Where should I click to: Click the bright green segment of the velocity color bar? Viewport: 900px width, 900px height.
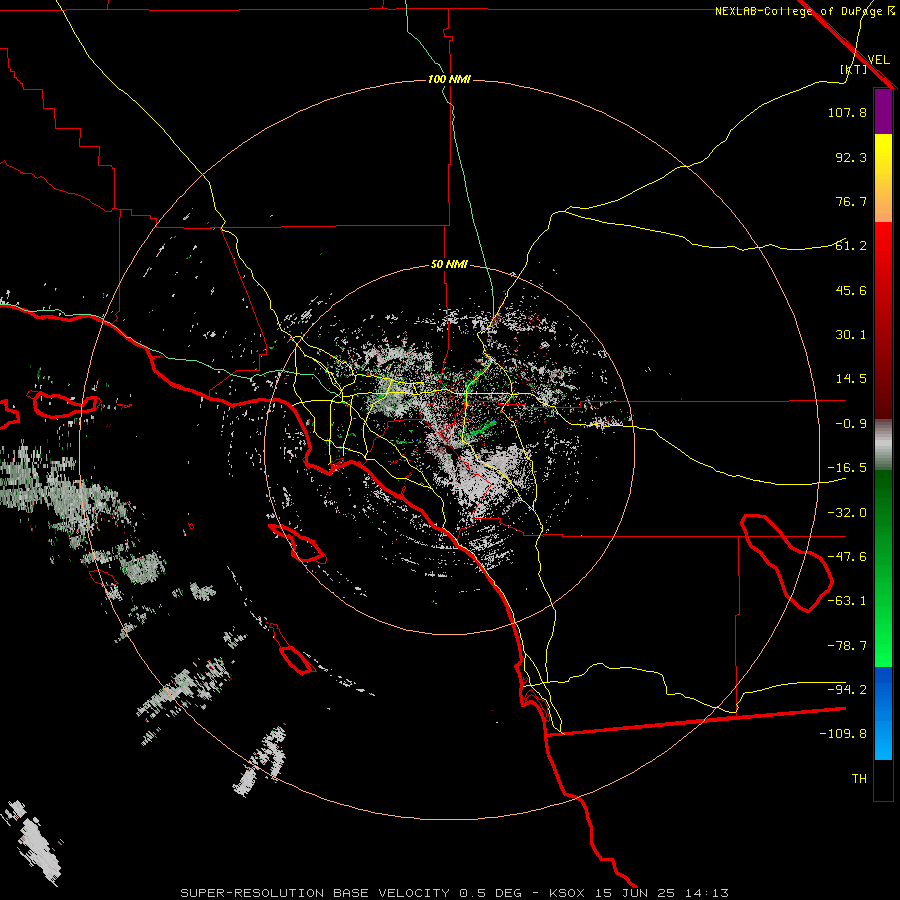click(883, 568)
